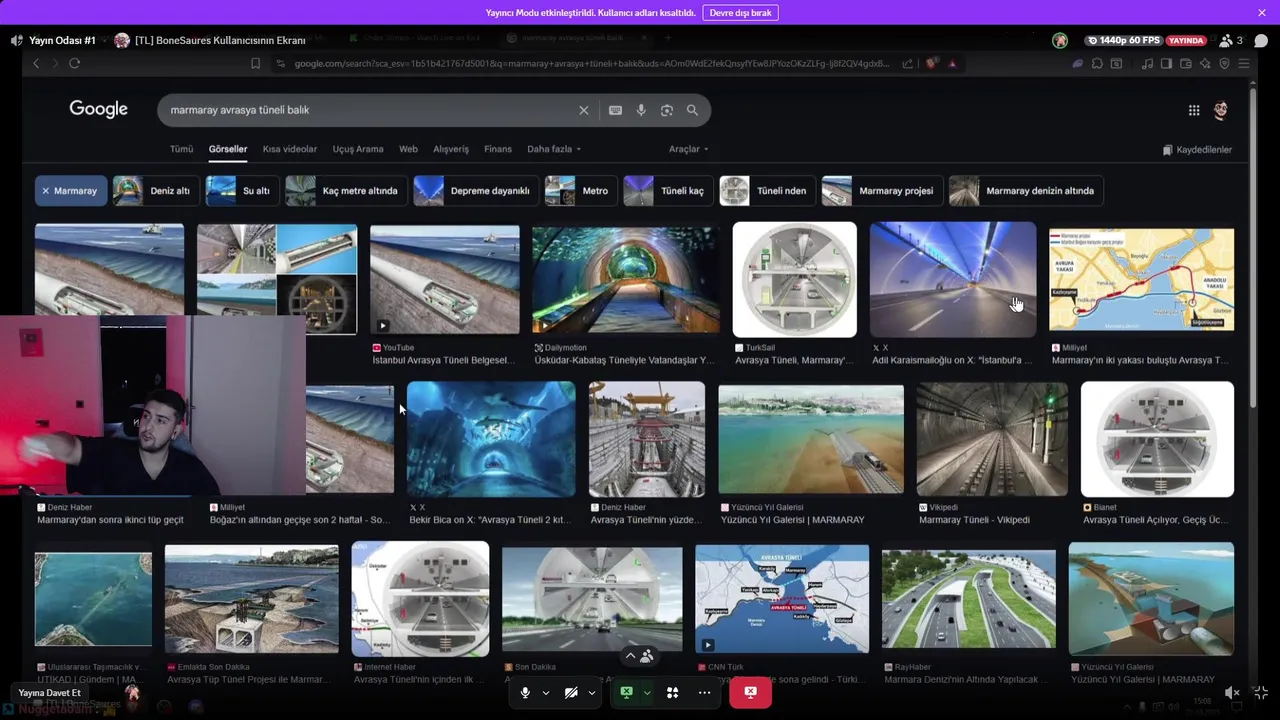Click the 'Yayına Davet Et' button

click(x=50, y=693)
